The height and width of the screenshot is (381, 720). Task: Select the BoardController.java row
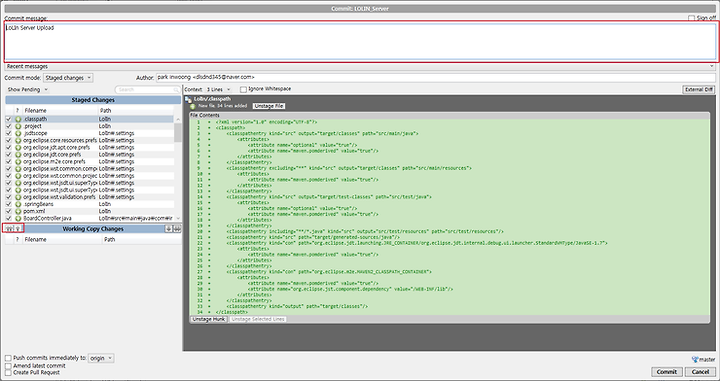(x=90, y=218)
